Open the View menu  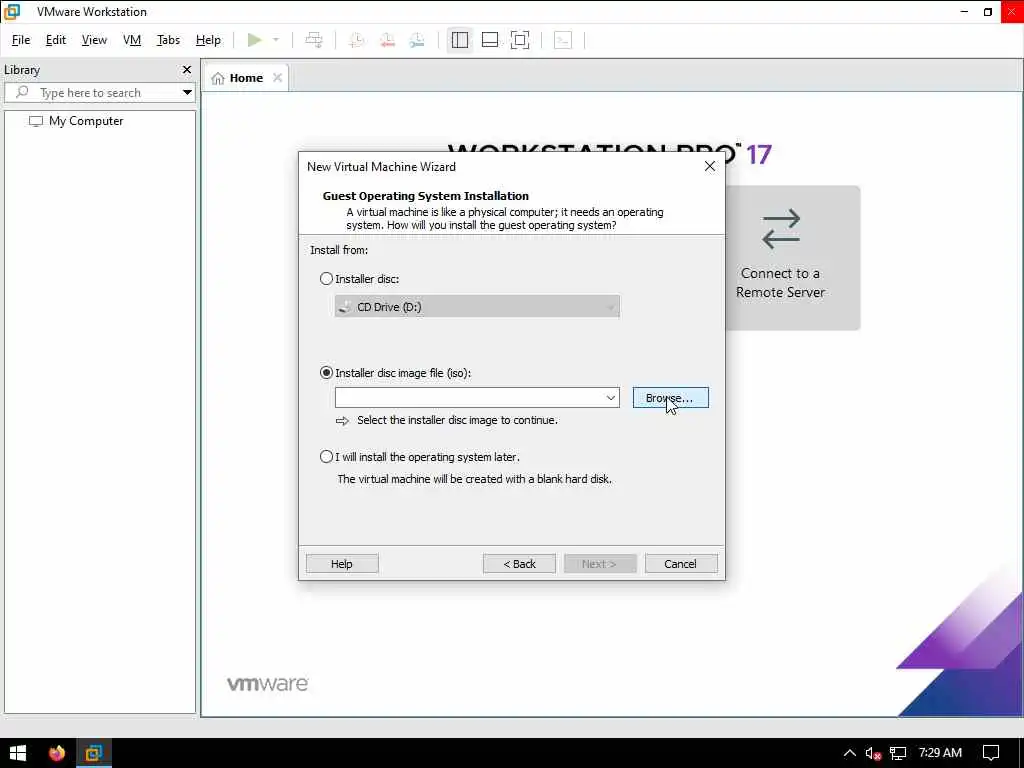pos(94,40)
